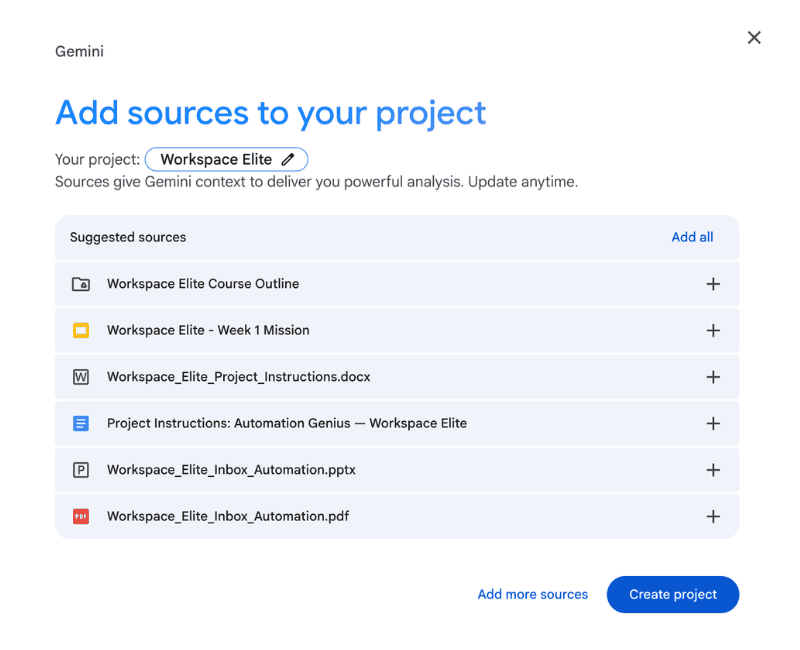Viewport: 800px width, 650px height.
Task: Add Inbox_Automation.pptx with plus icon
Action: tap(713, 469)
